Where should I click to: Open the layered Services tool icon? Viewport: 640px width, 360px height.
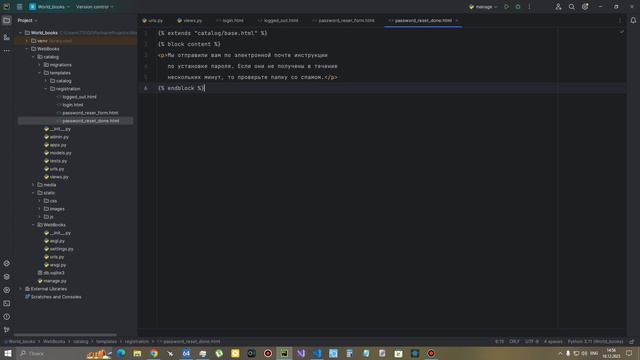(7, 277)
